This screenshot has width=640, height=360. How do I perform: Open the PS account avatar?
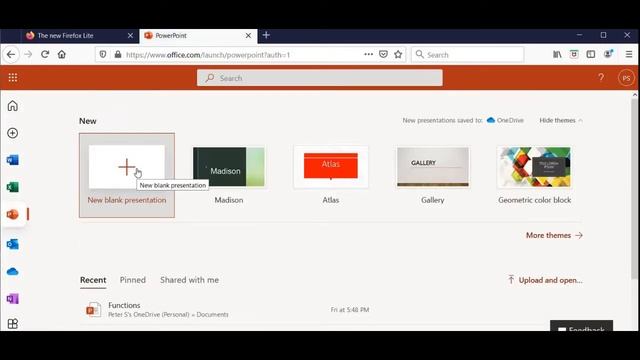click(x=626, y=78)
